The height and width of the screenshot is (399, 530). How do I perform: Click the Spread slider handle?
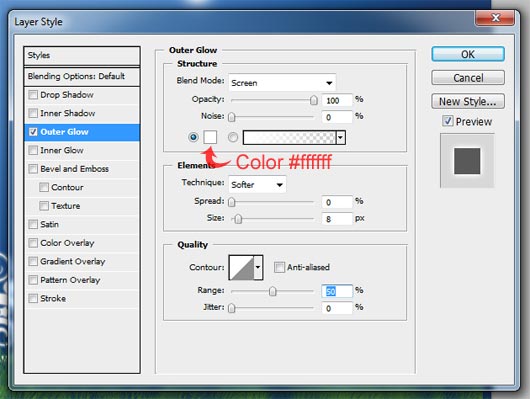(x=232, y=202)
